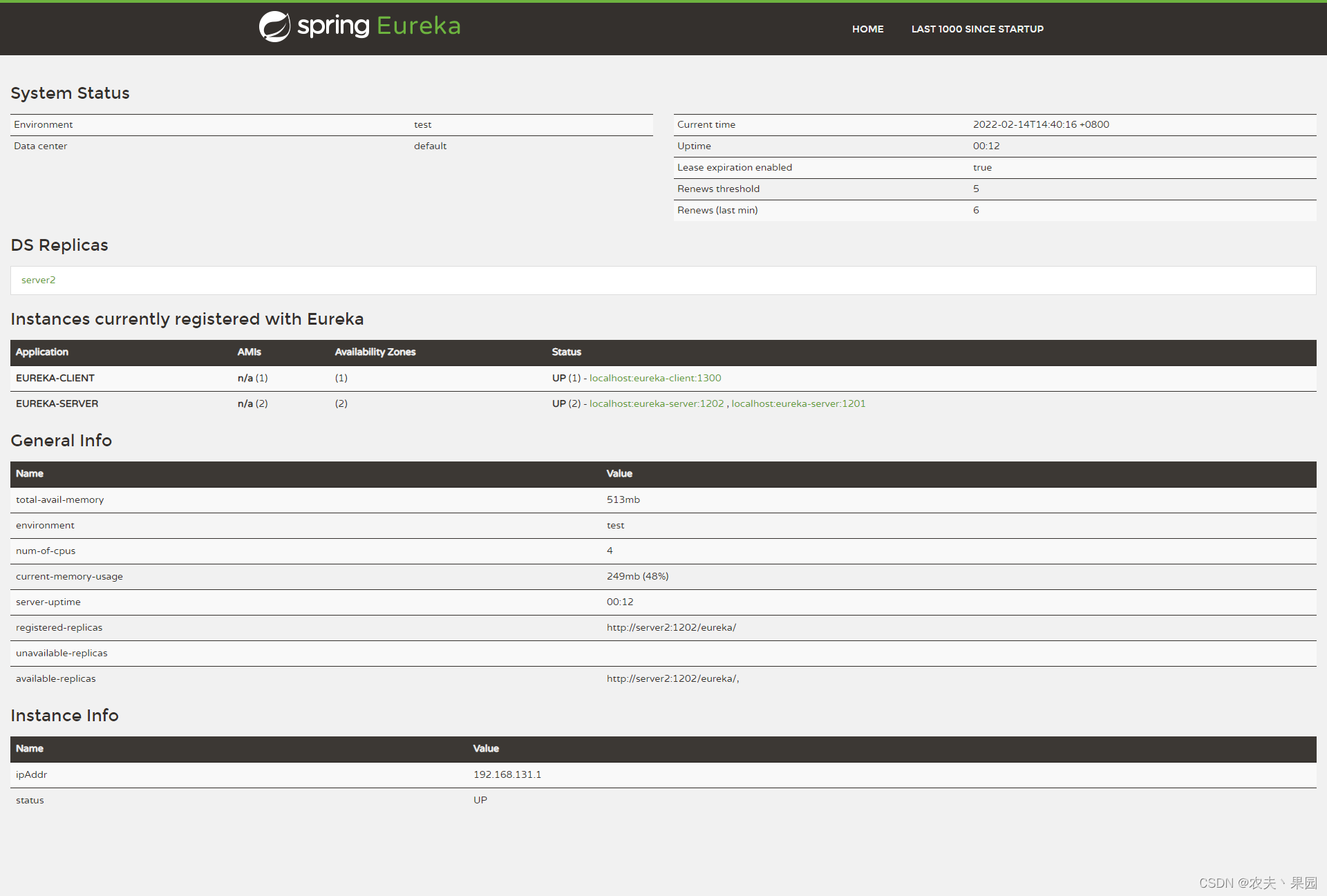Viewport: 1327px width, 896px height.
Task: Click the Instance Info heading
Action: point(64,716)
